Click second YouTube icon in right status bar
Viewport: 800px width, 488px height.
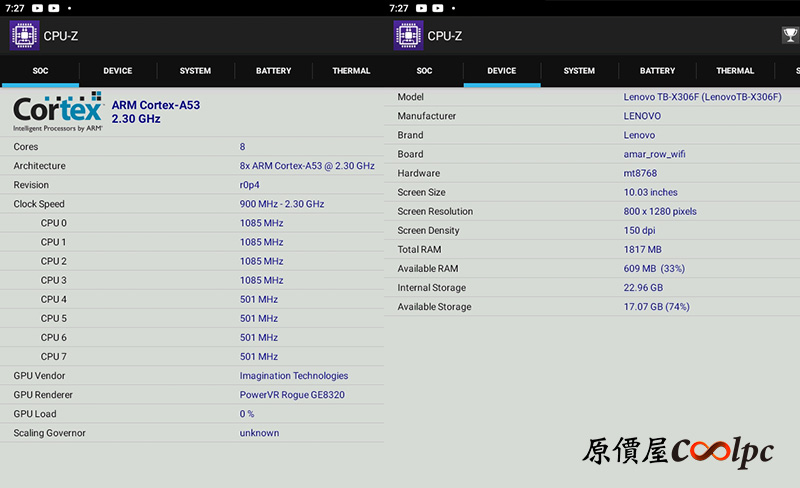coord(438,8)
